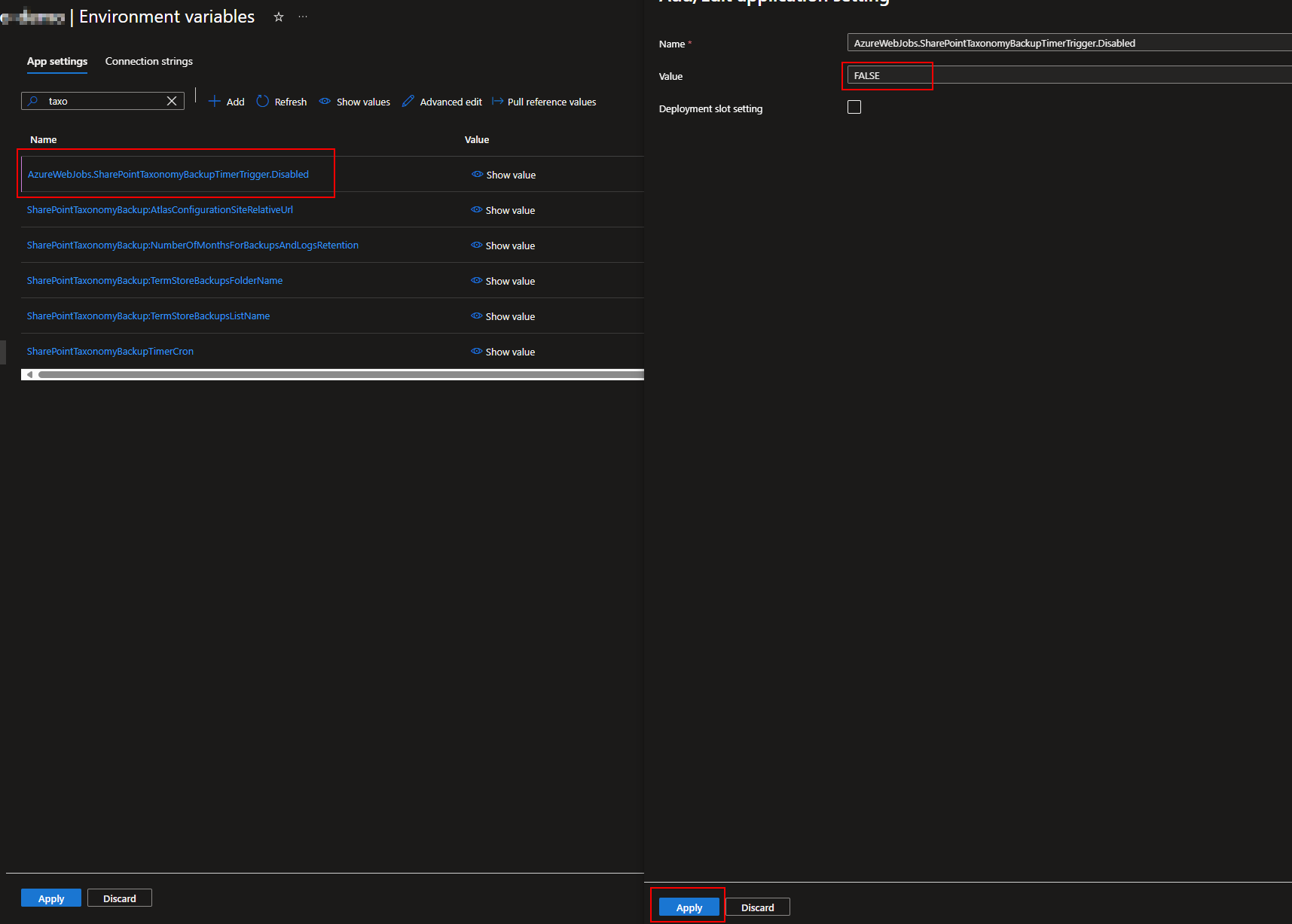Click the Show values eye icon
The height and width of the screenshot is (924, 1292).
tap(325, 101)
